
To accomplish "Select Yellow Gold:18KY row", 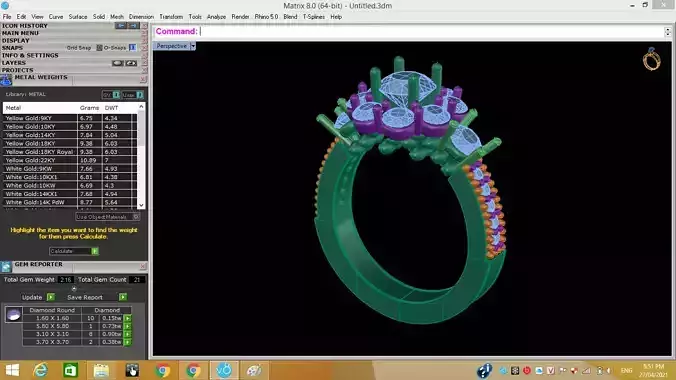I will (70, 143).
